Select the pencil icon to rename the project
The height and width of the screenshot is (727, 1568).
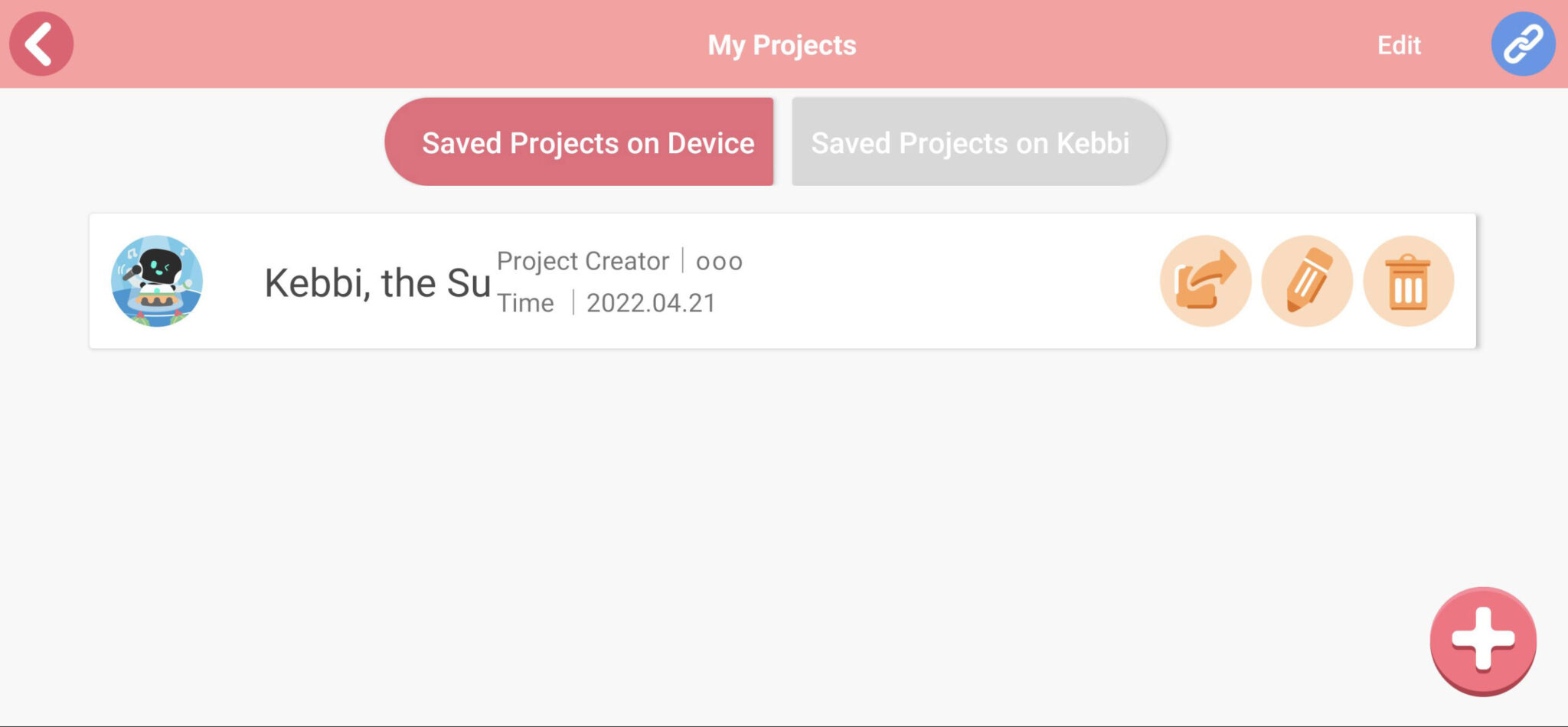(1307, 280)
